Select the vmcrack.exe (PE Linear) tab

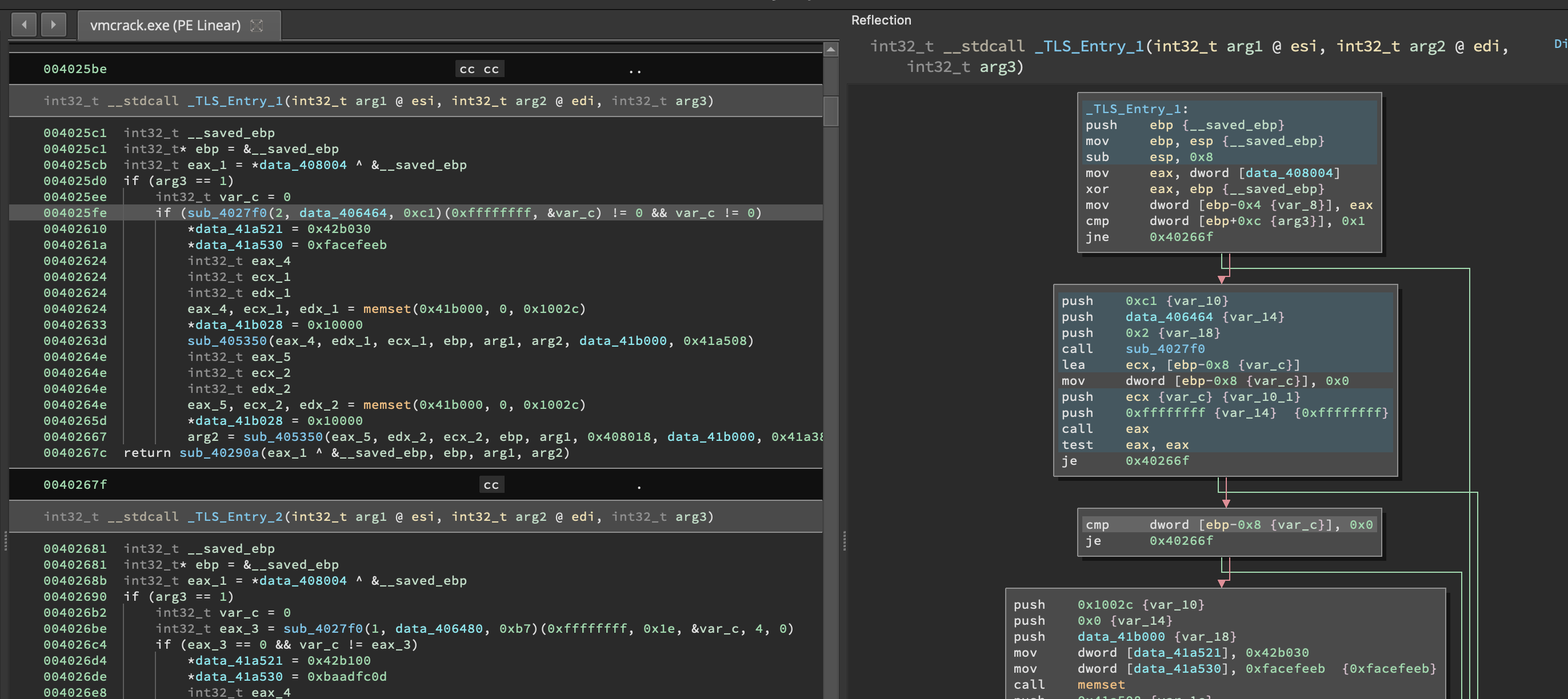179,26
